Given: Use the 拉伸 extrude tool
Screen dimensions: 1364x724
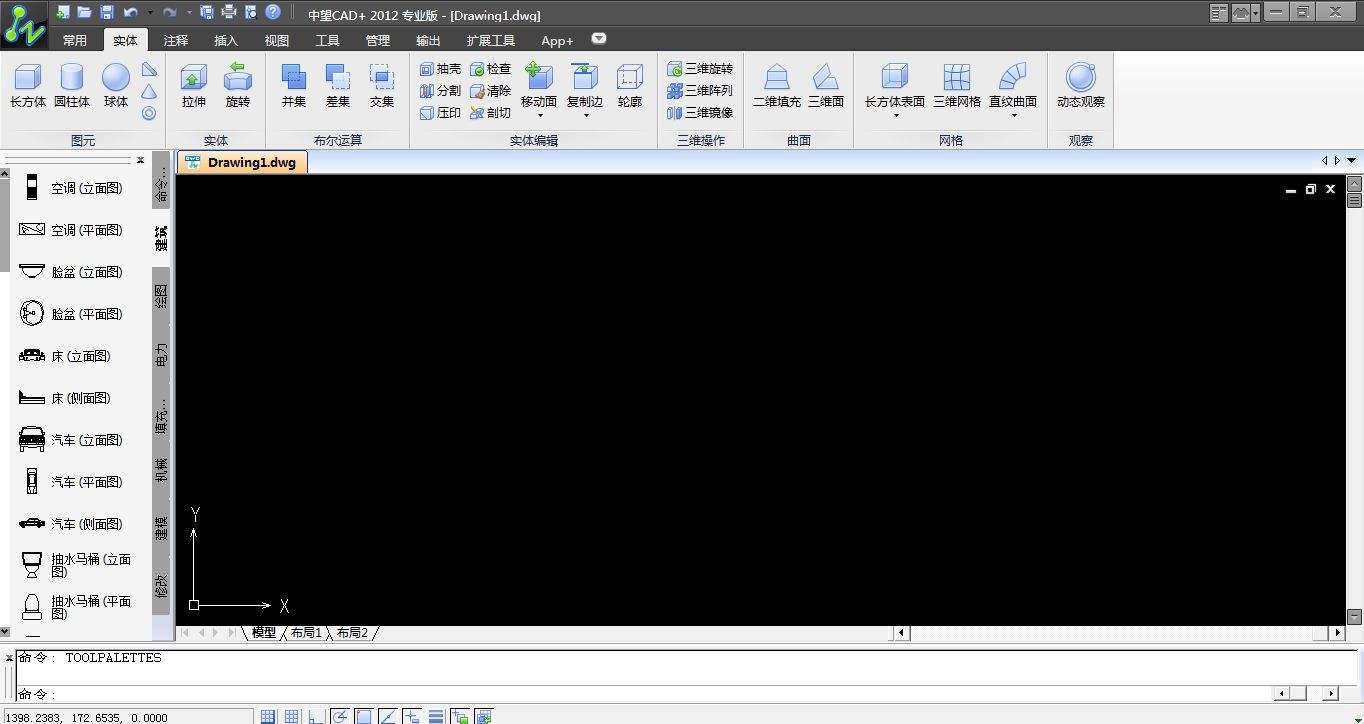Looking at the screenshot, I should [193, 86].
